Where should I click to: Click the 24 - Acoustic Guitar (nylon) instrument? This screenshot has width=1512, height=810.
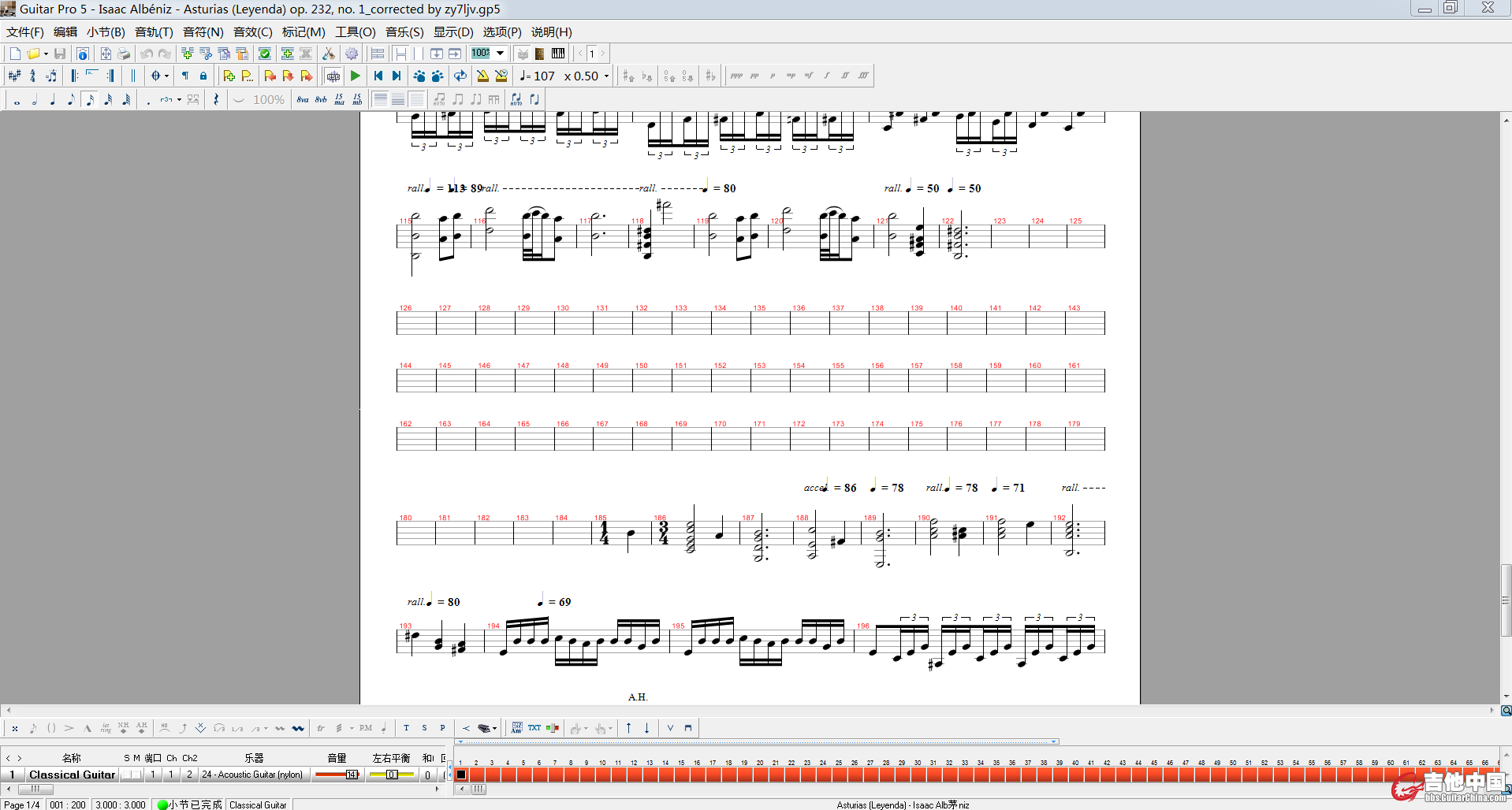(x=252, y=775)
